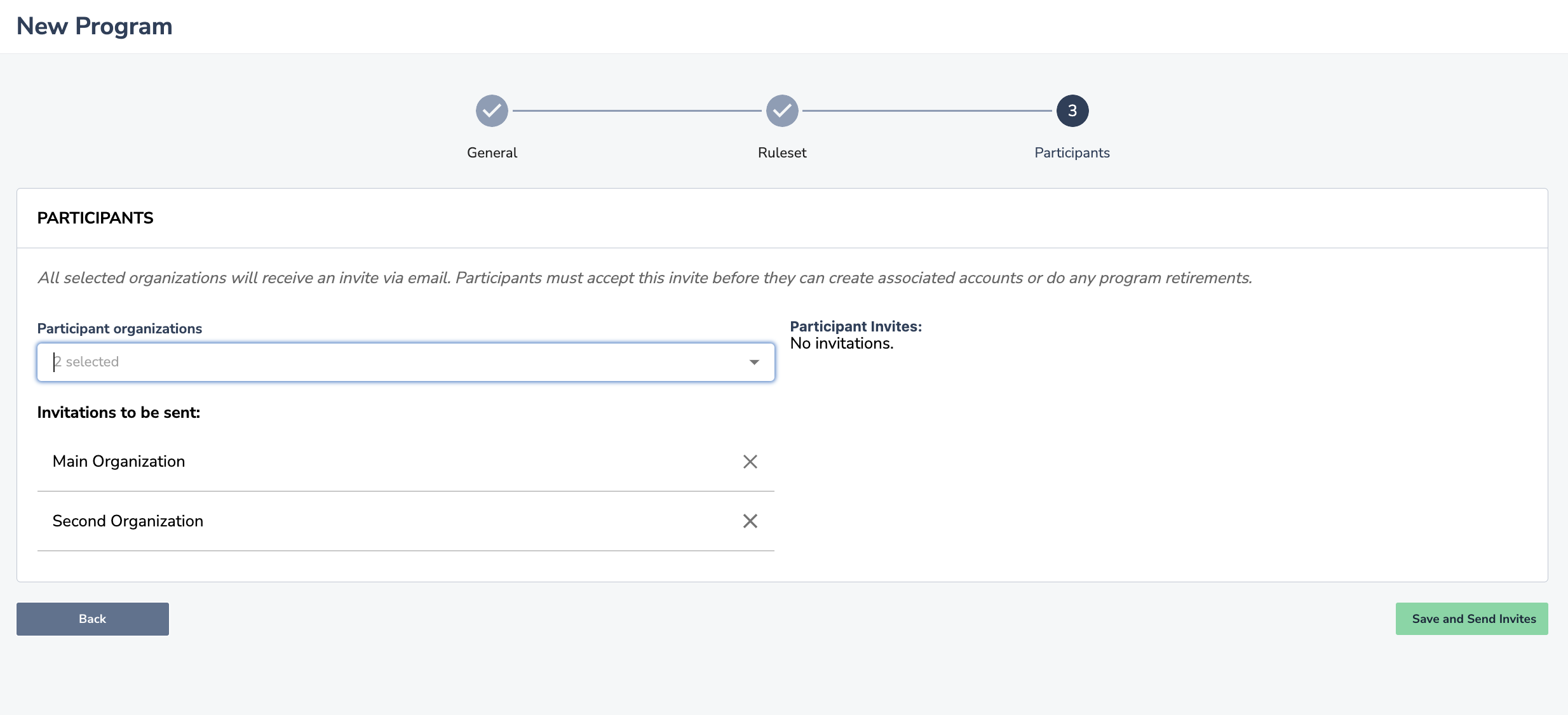Click the step 3 circle icon
The width and height of the screenshot is (1568, 715).
(1072, 111)
